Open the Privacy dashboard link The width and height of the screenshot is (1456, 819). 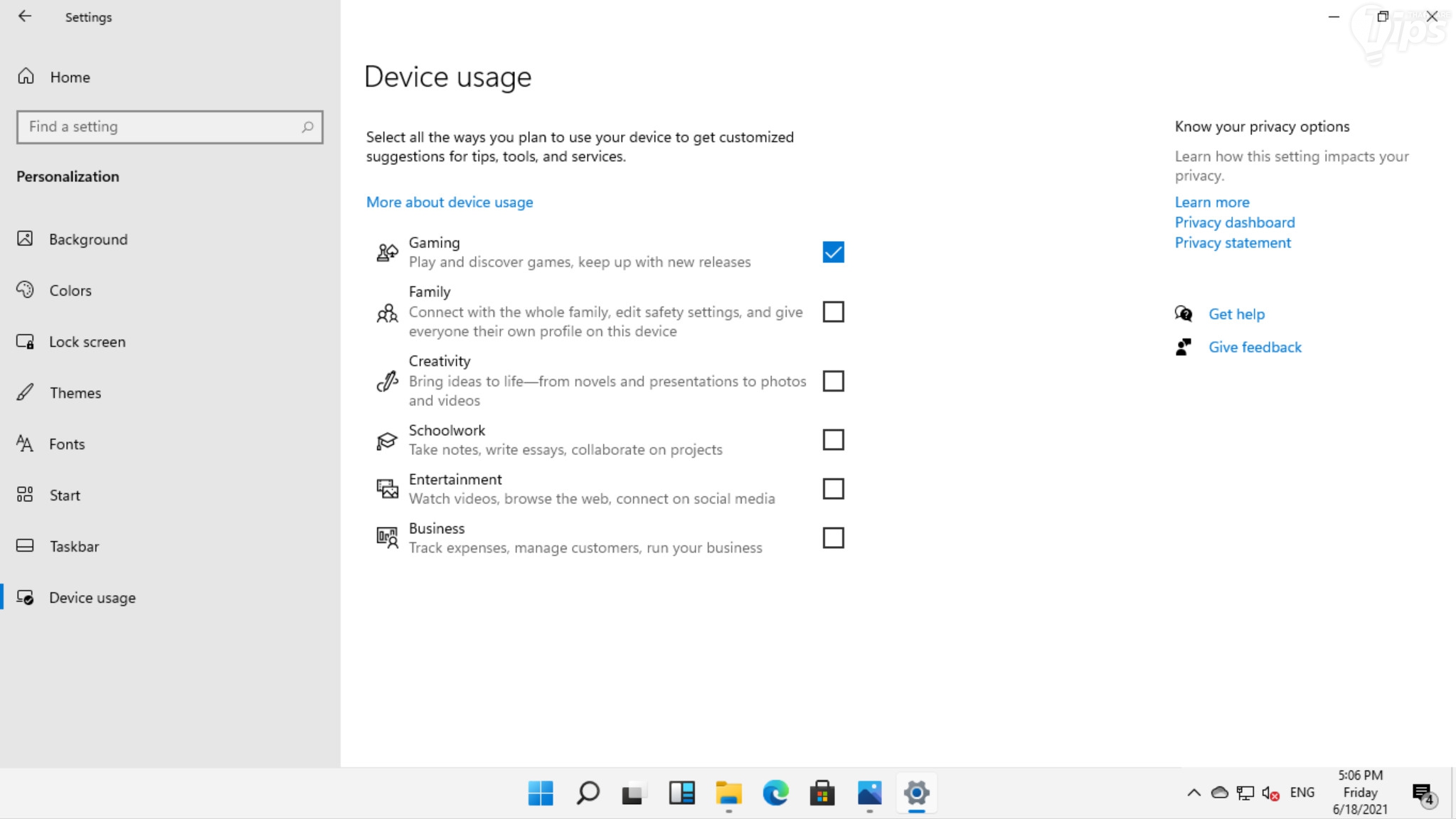1234,223
